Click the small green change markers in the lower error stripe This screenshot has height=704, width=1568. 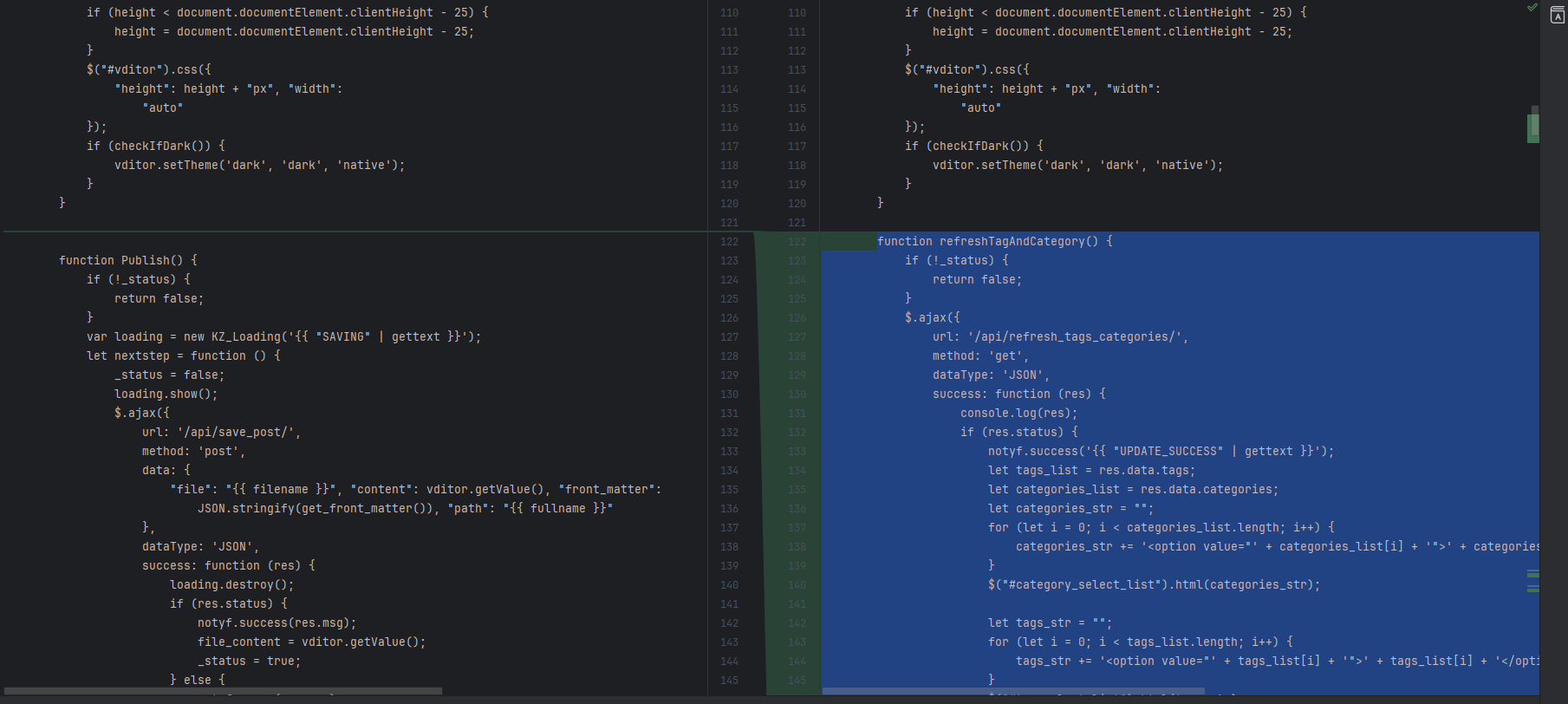click(x=1532, y=581)
